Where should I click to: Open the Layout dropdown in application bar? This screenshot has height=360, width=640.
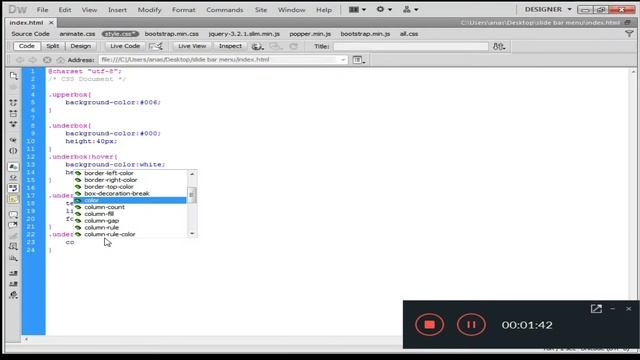pos(357,9)
